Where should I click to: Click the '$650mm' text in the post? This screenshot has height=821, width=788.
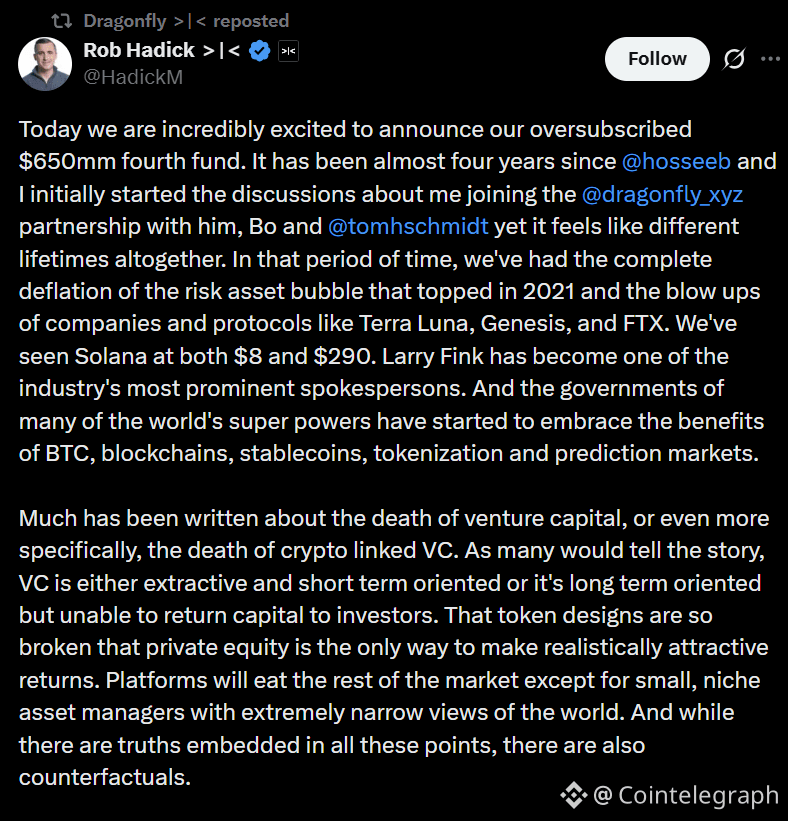click(x=67, y=161)
